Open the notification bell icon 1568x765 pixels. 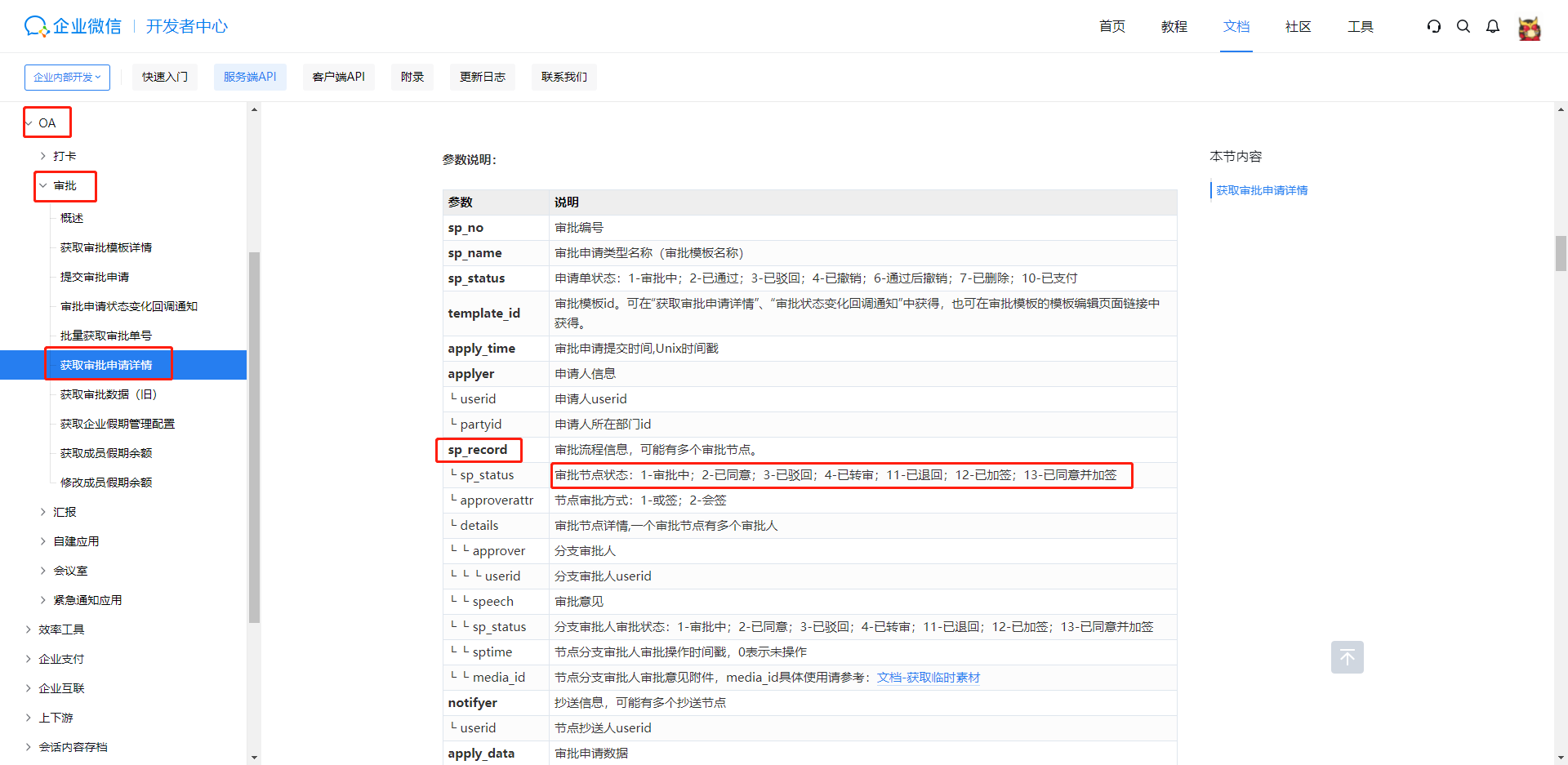1493,26
